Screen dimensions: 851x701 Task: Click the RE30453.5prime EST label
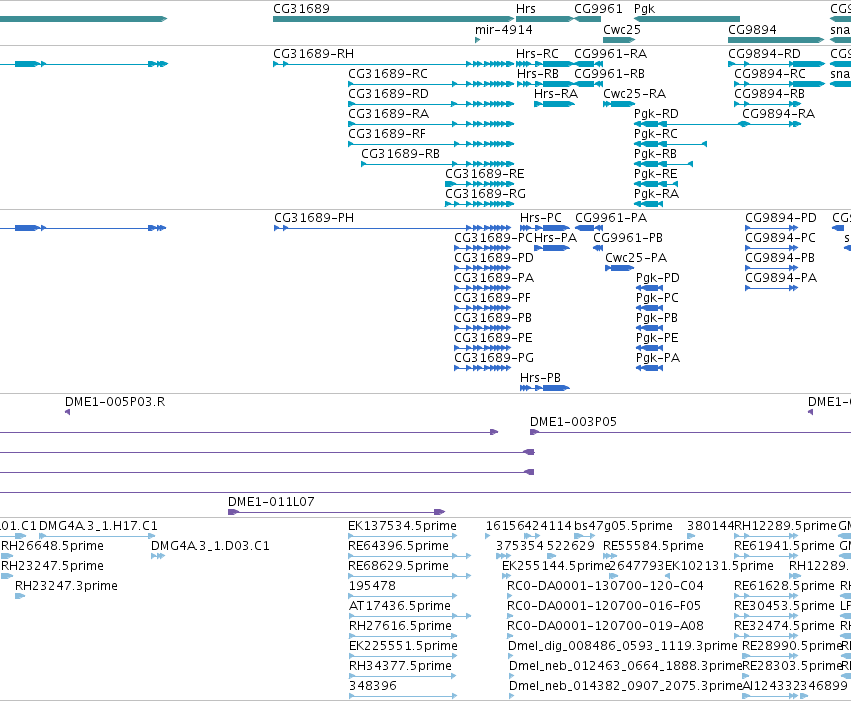[x=784, y=606]
